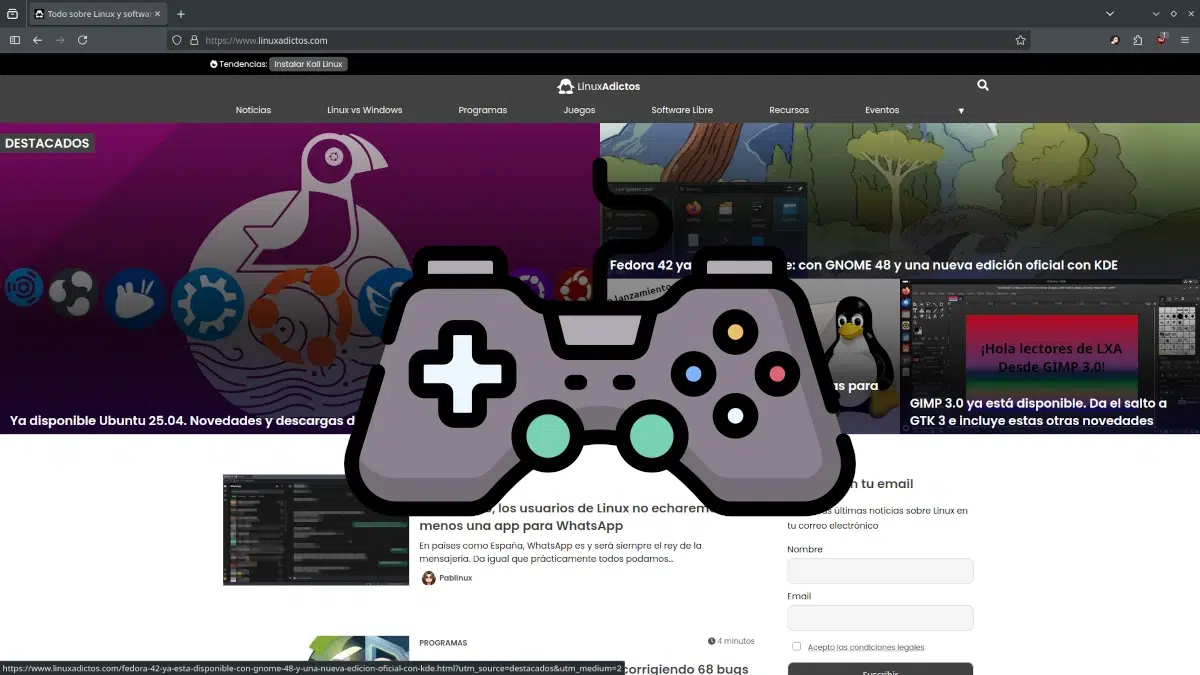Open the WhatsApp app article headline
1200x675 pixels.
coord(565,517)
